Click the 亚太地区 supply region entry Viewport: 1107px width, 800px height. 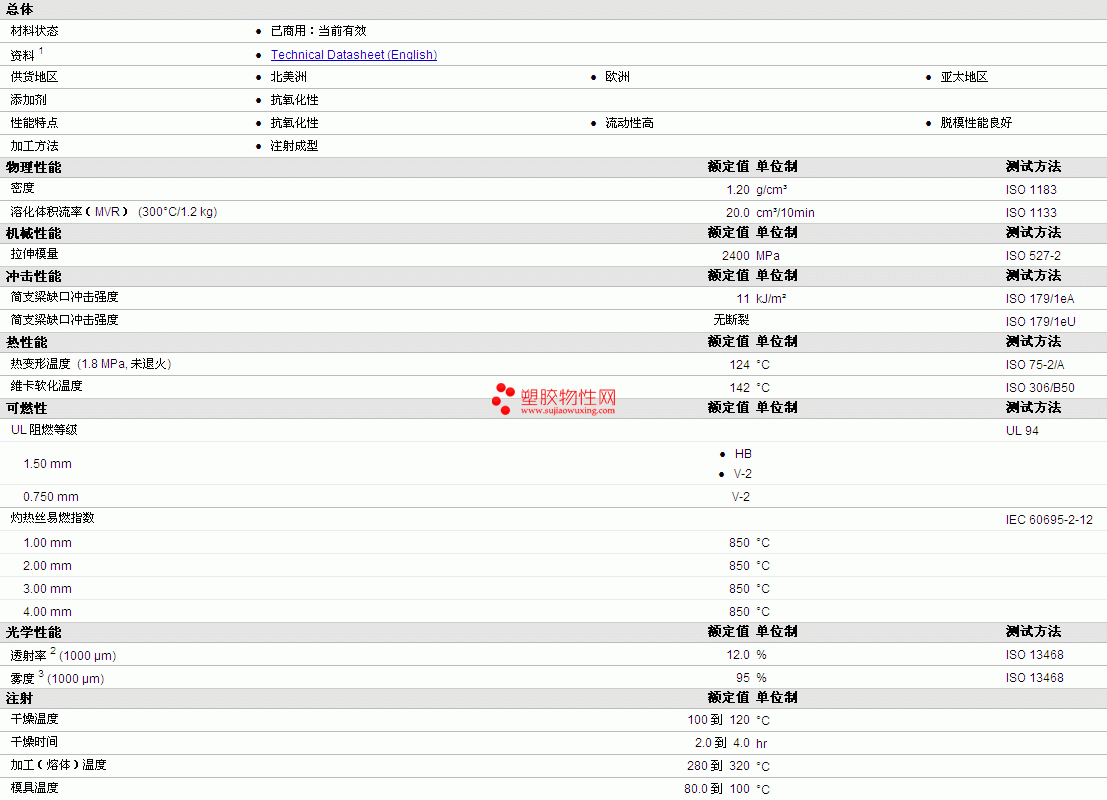coord(964,77)
